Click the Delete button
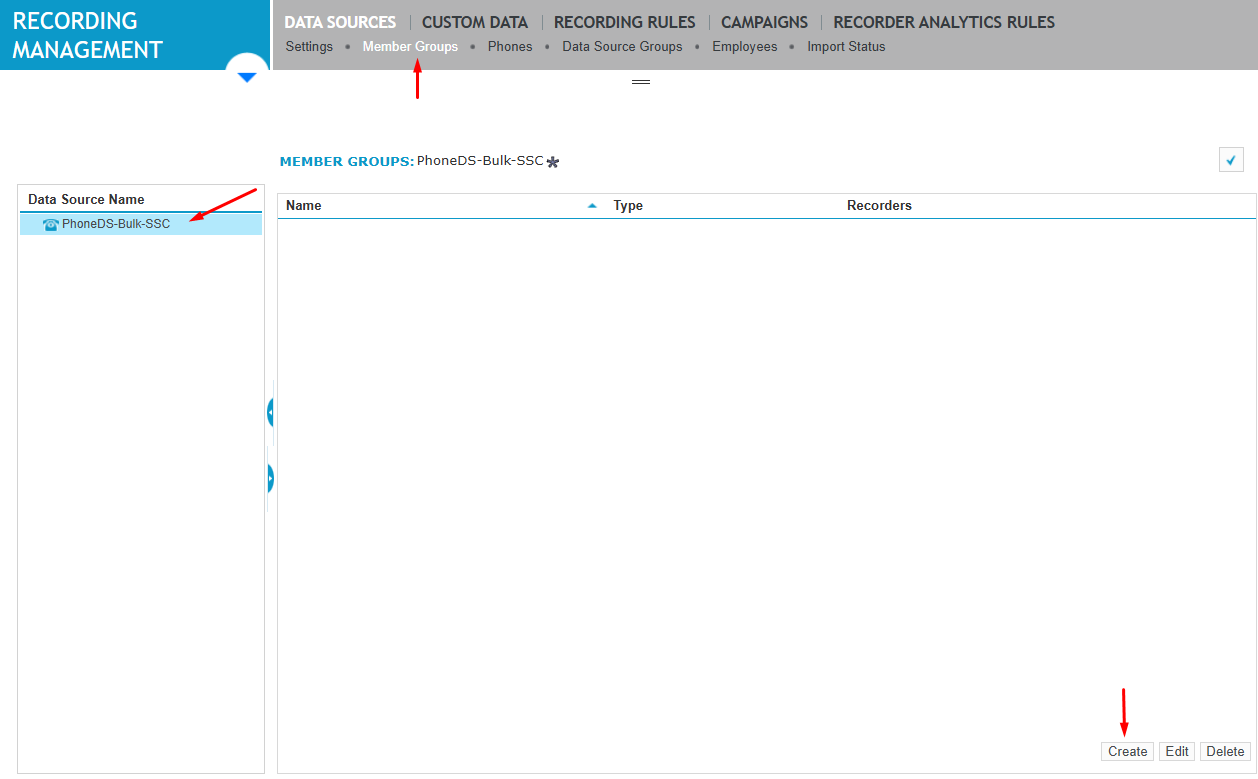This screenshot has height=779, width=1258. click(1225, 752)
